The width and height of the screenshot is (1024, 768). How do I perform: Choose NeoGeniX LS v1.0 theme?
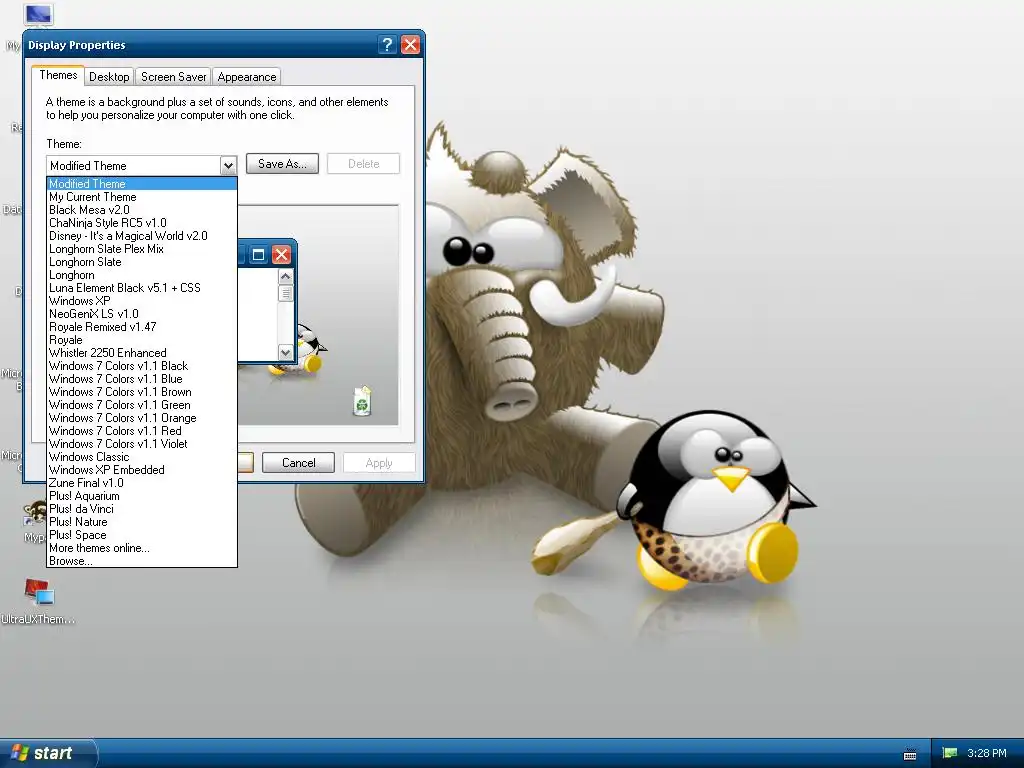coord(142,313)
